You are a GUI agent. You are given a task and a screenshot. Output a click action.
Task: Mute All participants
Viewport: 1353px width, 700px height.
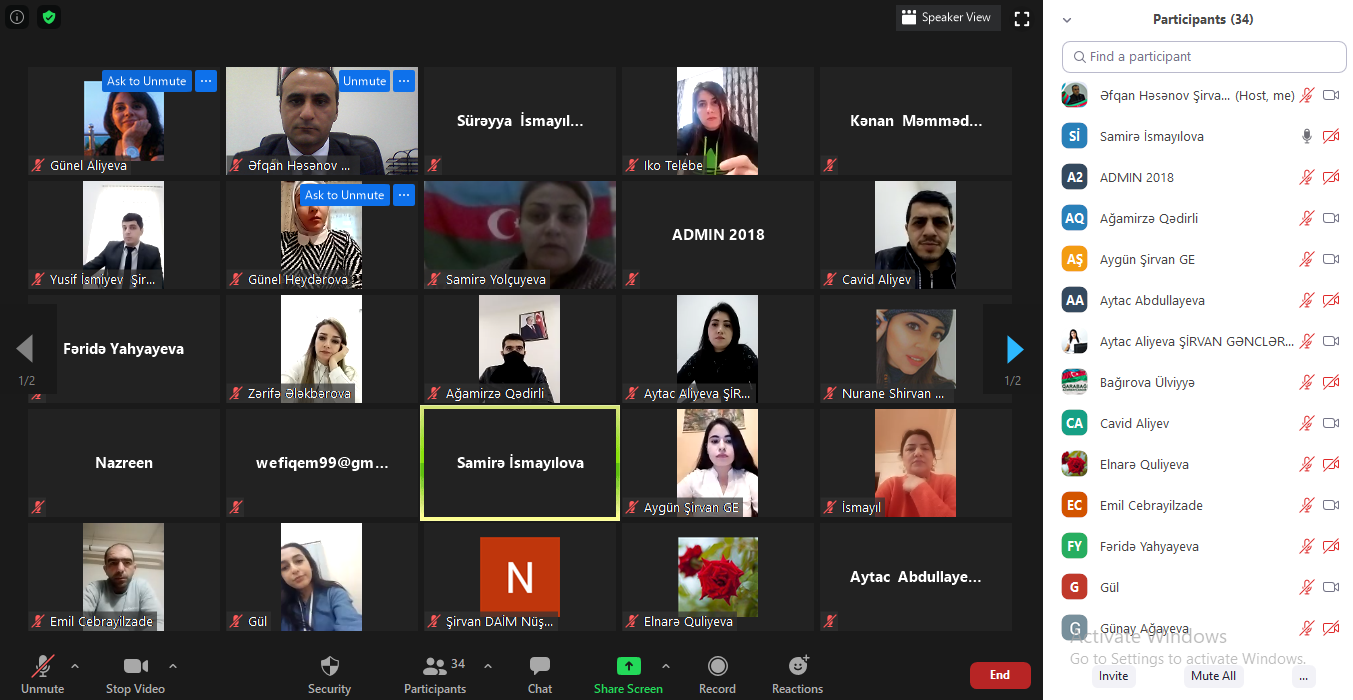[1213, 676]
